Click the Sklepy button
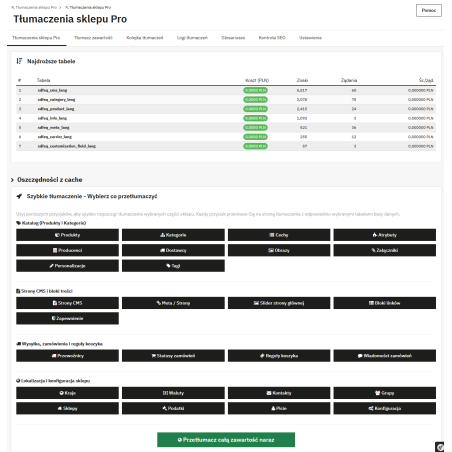 point(67,408)
